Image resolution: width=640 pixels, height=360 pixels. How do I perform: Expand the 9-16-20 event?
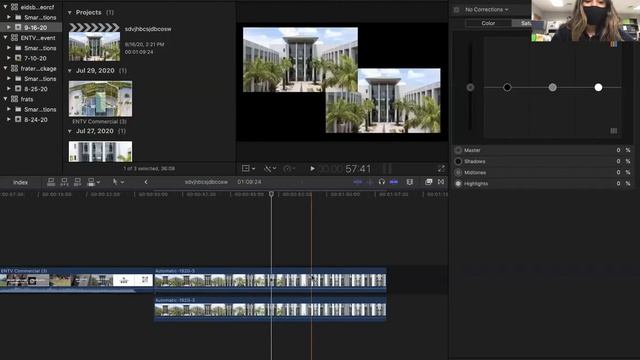tap(9, 27)
